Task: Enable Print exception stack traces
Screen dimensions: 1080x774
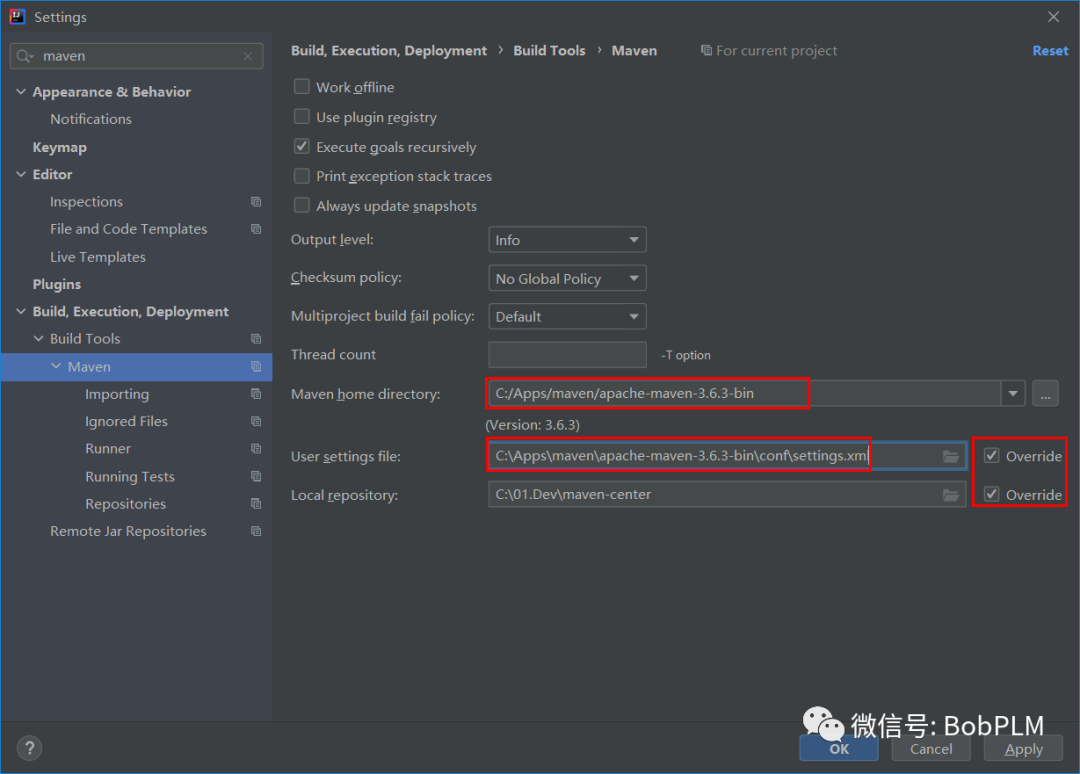Action: click(302, 176)
